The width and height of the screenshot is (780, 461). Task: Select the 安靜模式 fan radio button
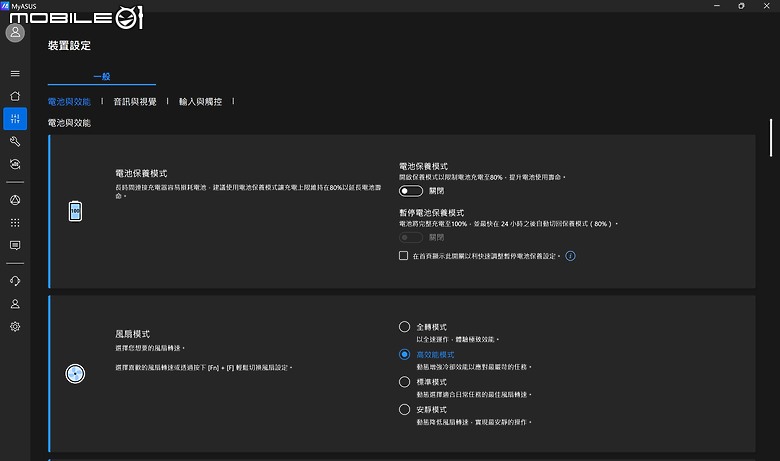tap(404, 409)
